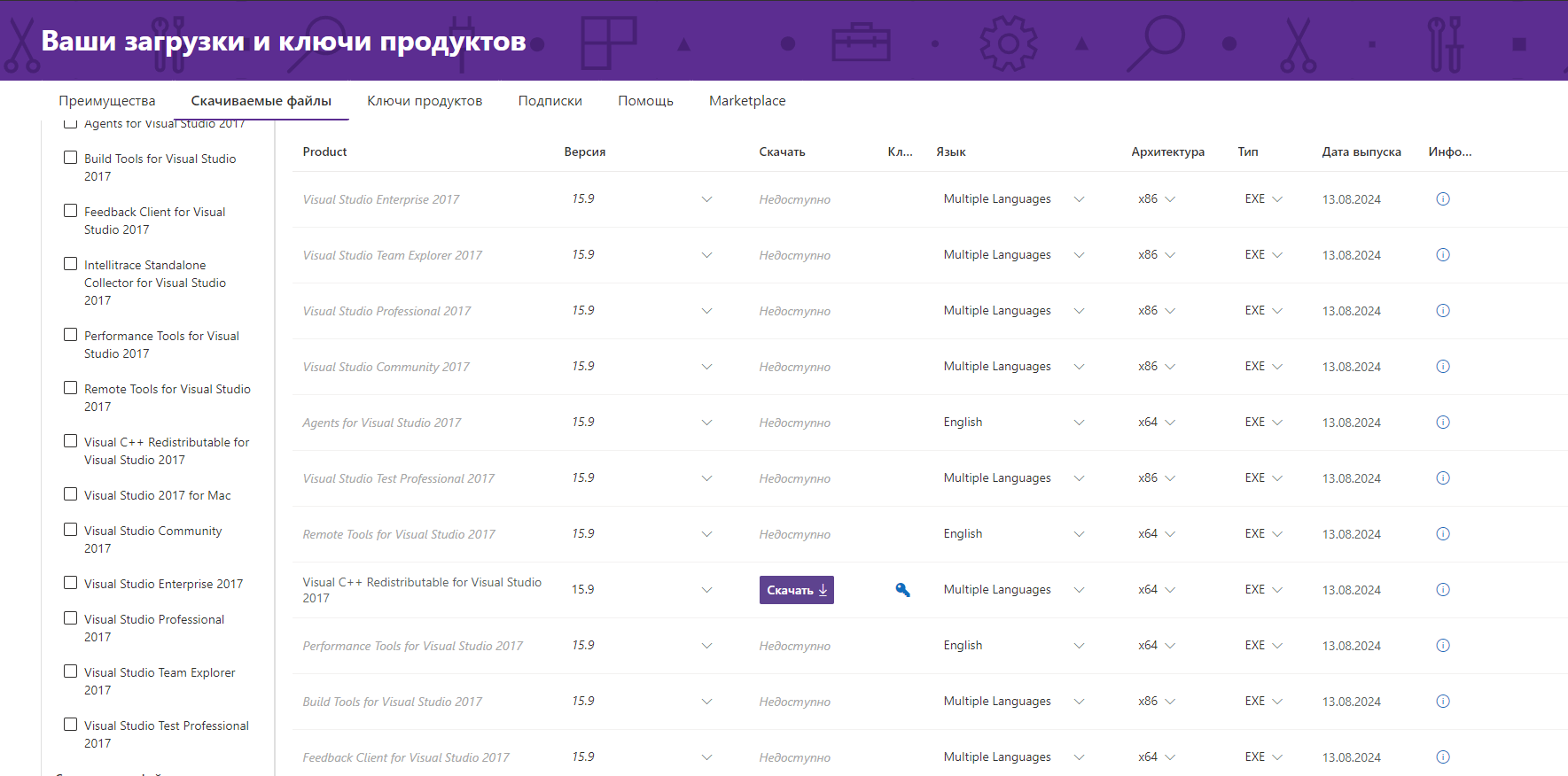Open architecture dropdown for Visual Studio Professional 2017
Image resolution: width=1568 pixels, height=776 pixels.
click(x=1170, y=311)
